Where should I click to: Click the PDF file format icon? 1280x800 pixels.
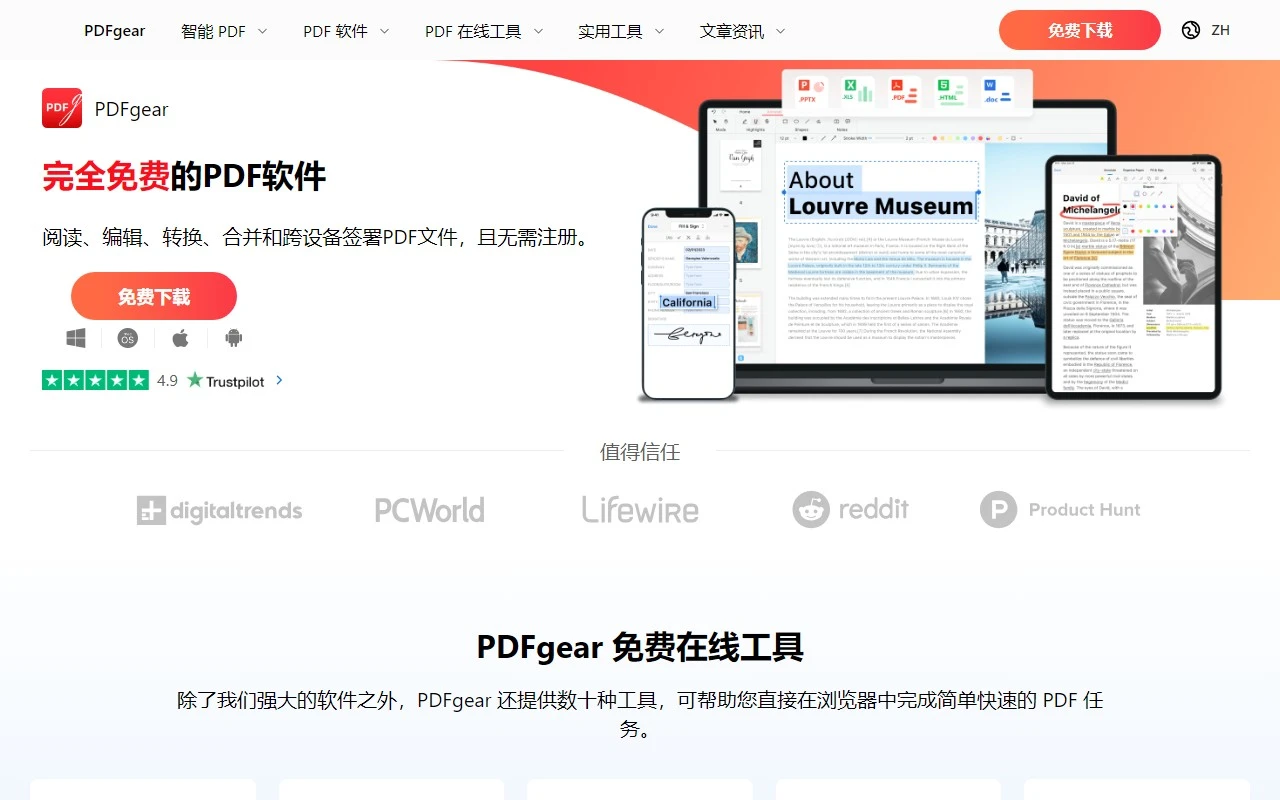pyautogui.click(x=904, y=92)
